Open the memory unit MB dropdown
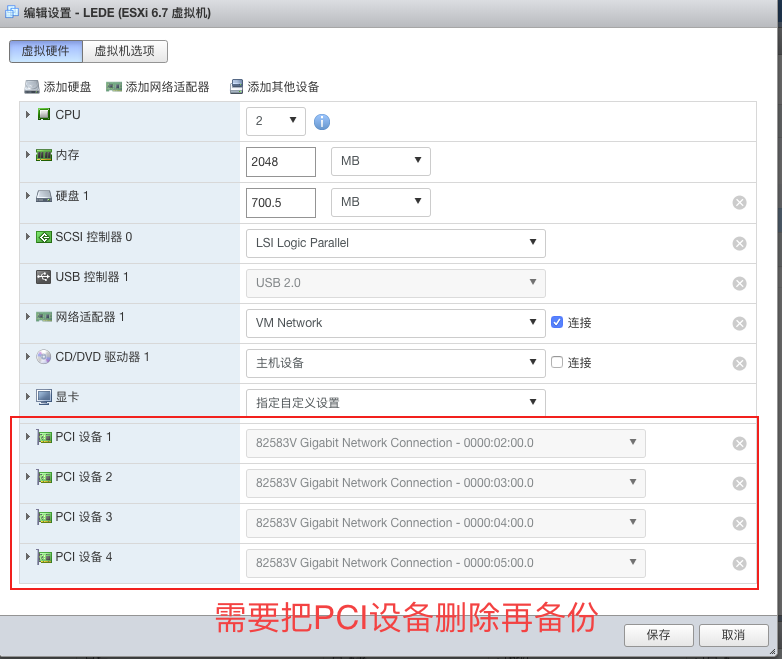Viewport: 782px width, 659px height. click(x=380, y=161)
